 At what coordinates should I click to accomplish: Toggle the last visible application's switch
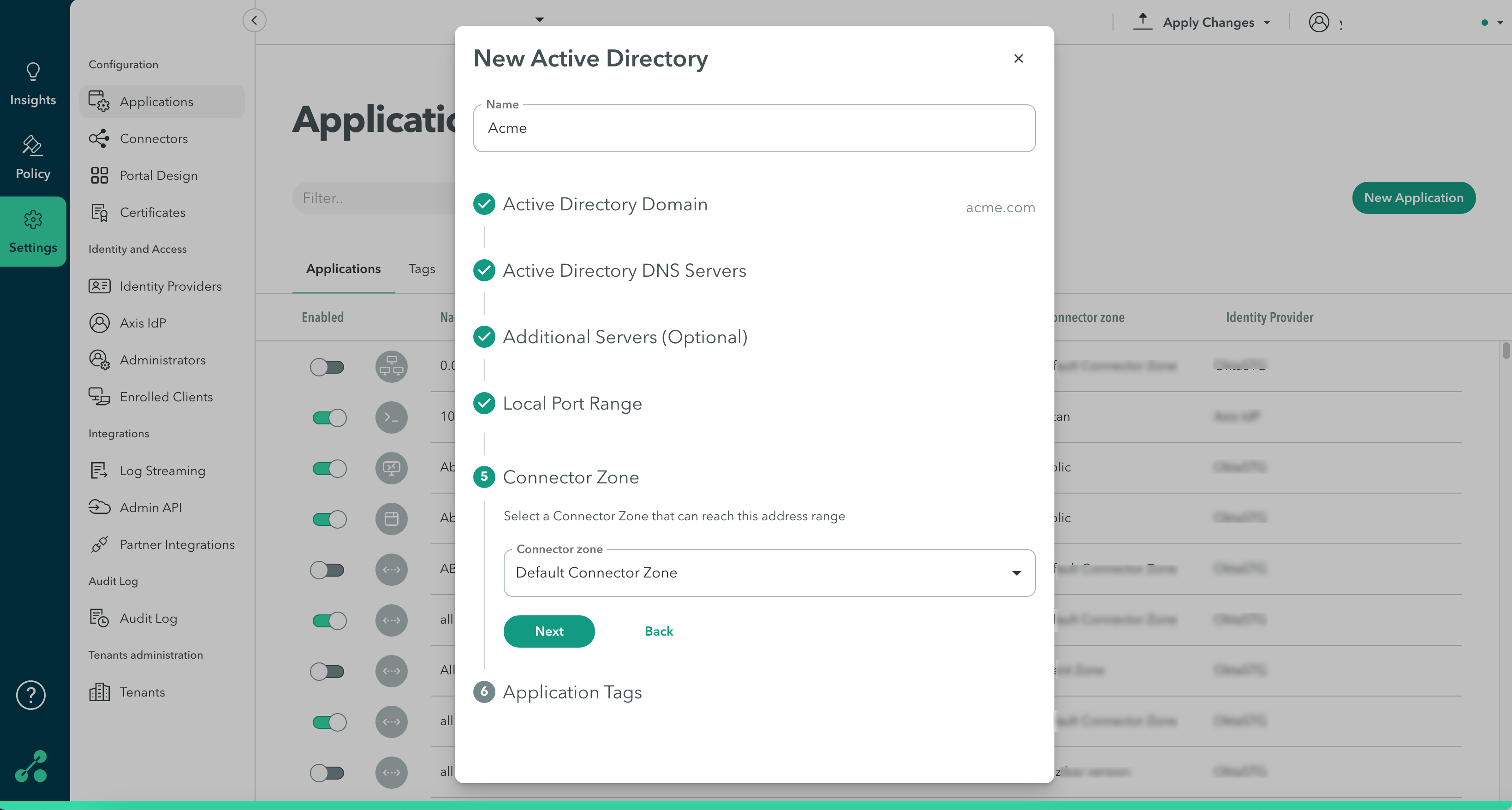point(327,773)
